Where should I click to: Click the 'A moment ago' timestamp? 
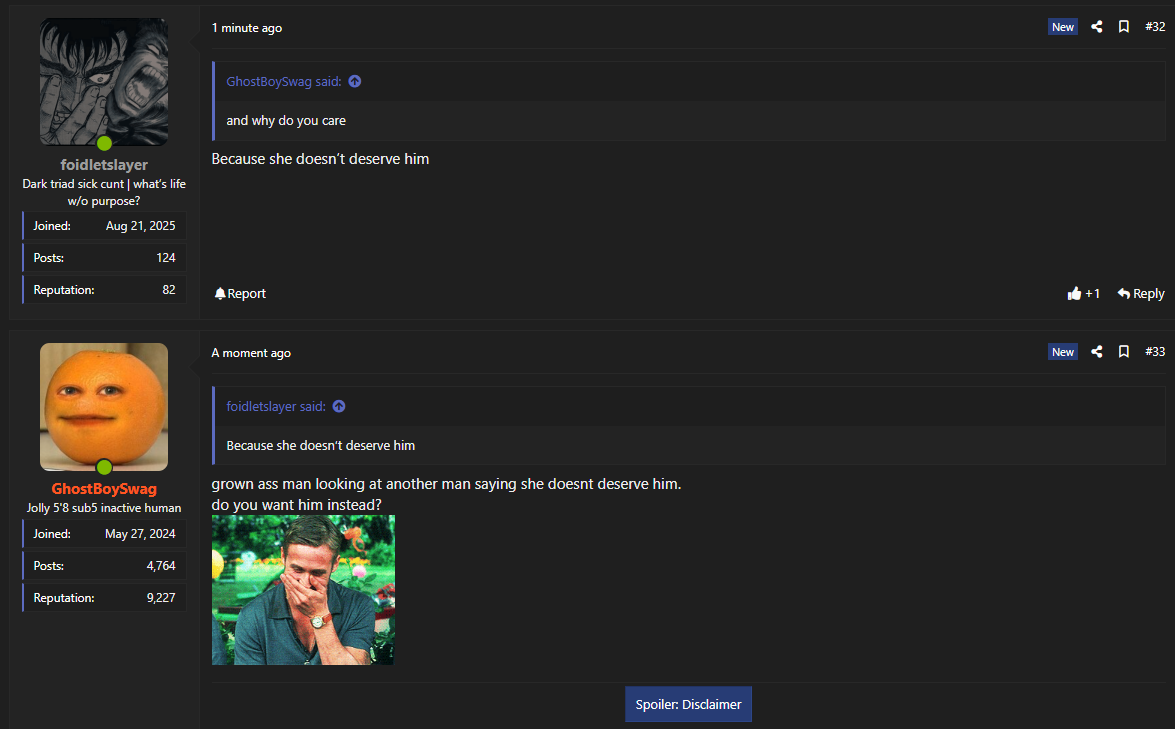click(x=251, y=353)
